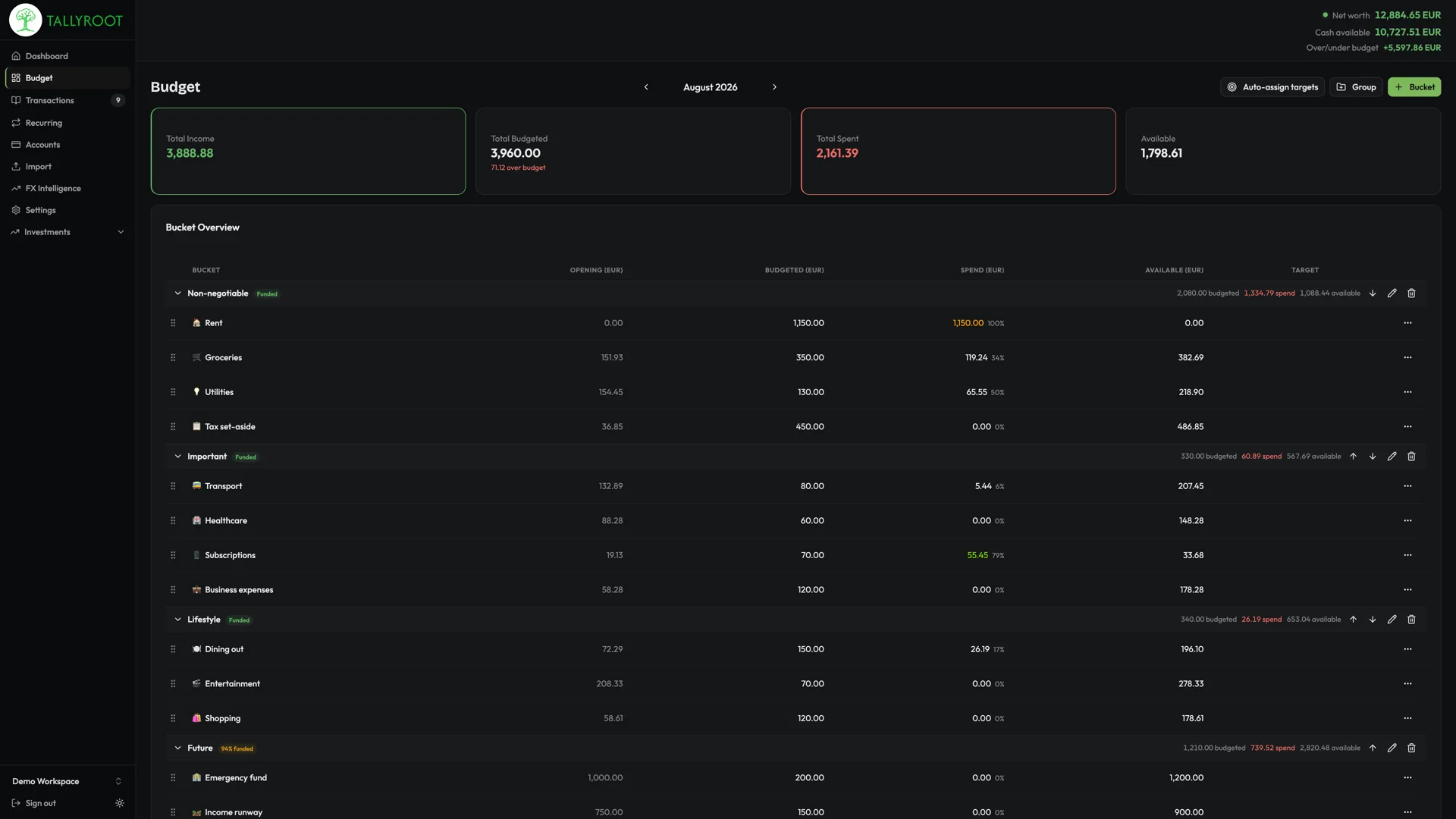Sign out of the workspace
The height and width of the screenshot is (819, 1456).
click(34, 803)
